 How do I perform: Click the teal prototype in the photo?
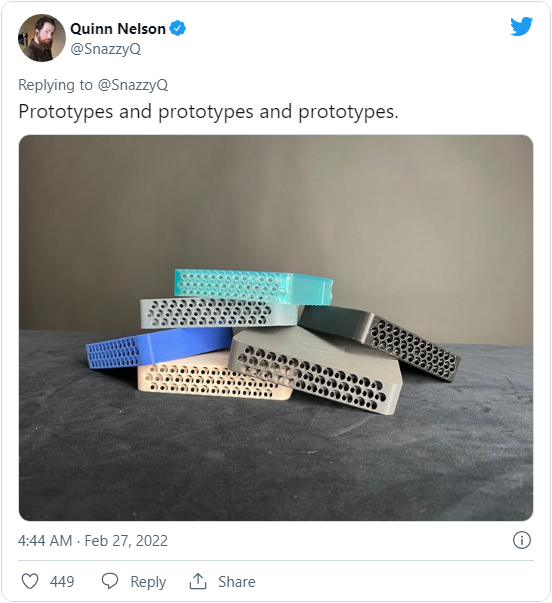pos(253,287)
